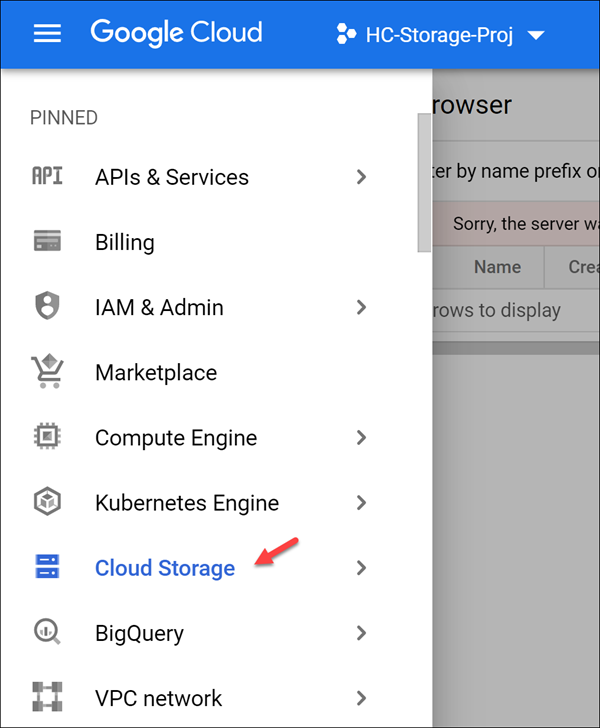
Task: Click the Cloud Storage blue icon
Action: pyautogui.click(x=47, y=566)
